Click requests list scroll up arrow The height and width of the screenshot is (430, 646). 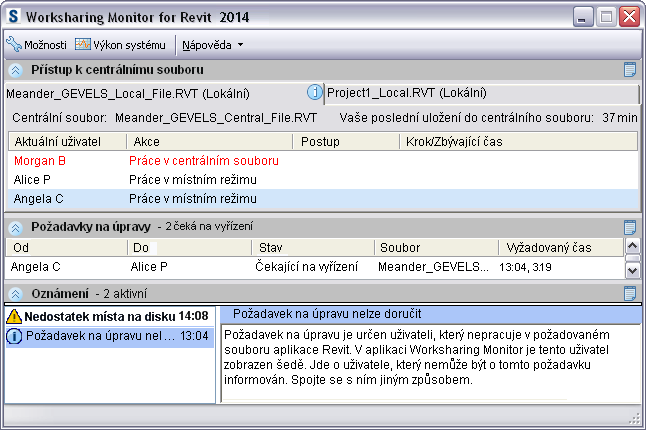[632, 246]
